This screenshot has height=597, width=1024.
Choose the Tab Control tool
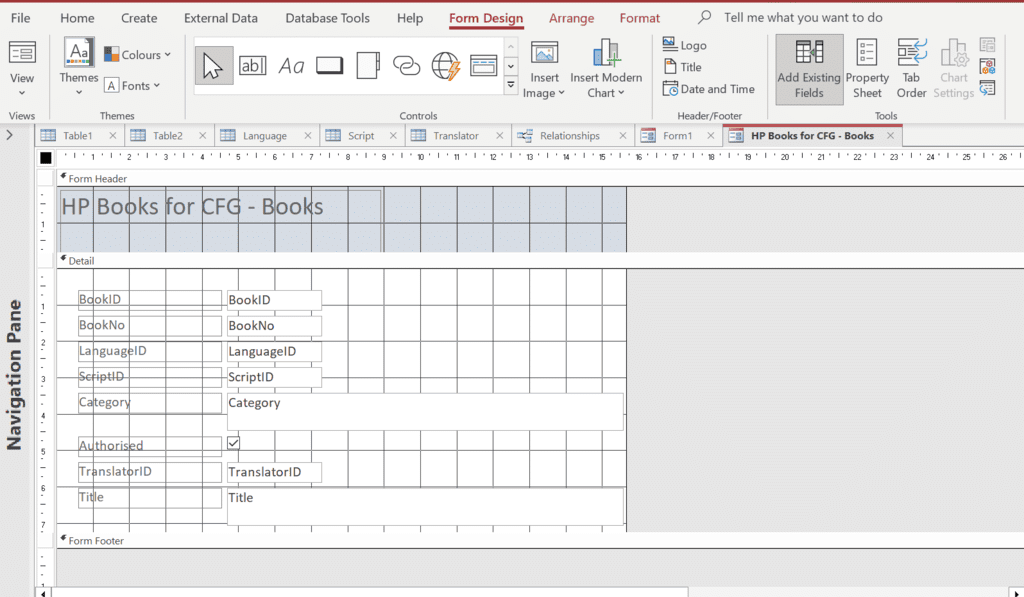click(368, 65)
